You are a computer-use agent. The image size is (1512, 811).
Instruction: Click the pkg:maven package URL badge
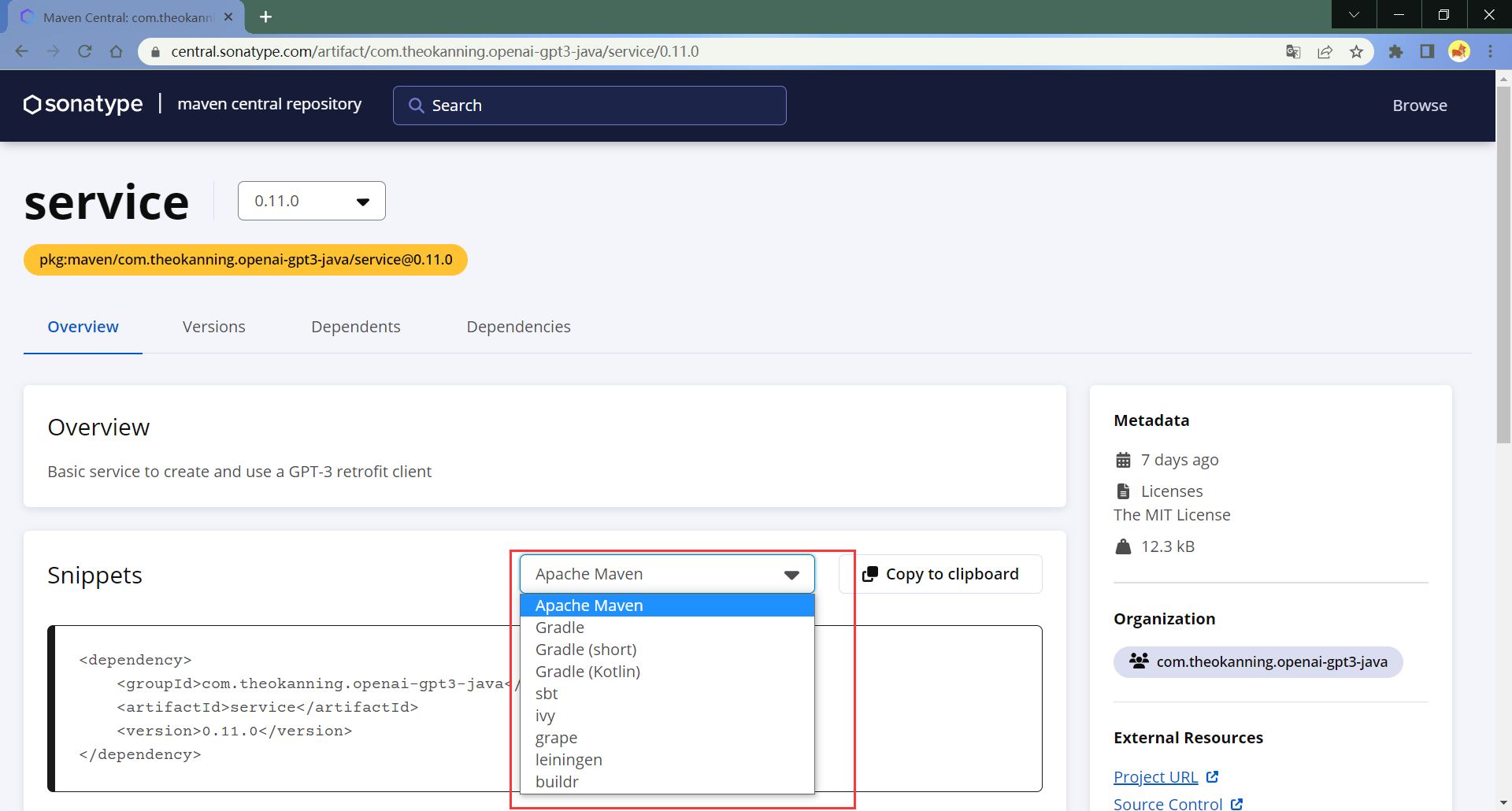click(x=246, y=260)
